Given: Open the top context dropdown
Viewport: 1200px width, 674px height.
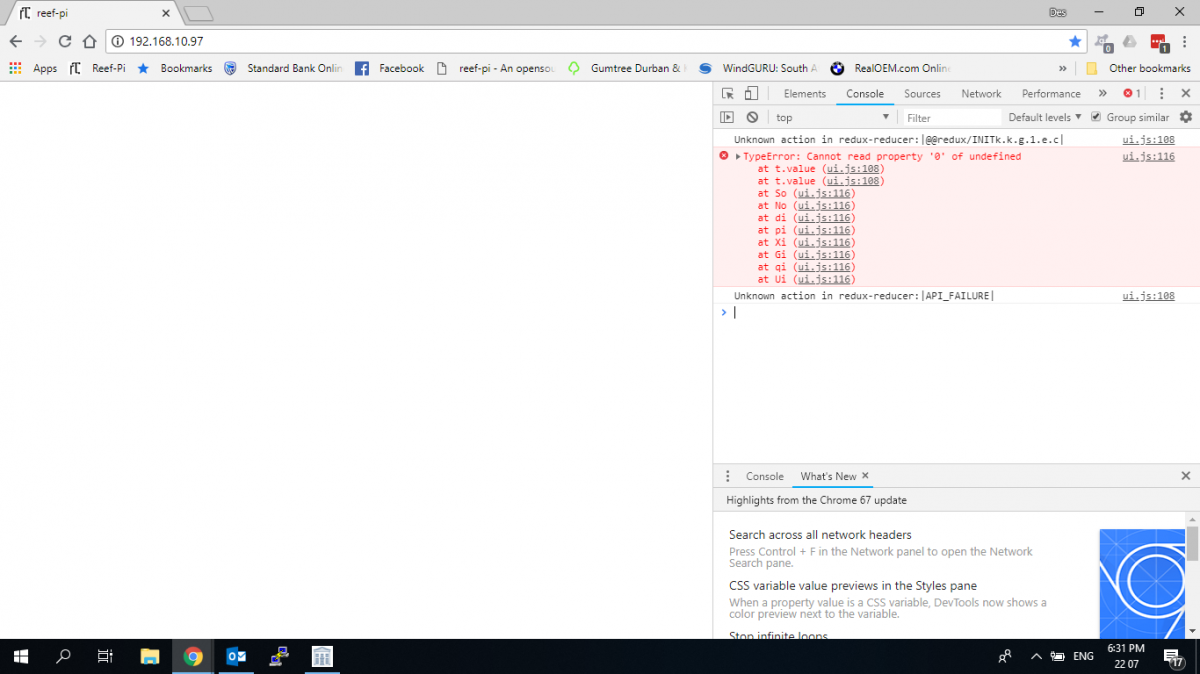Looking at the screenshot, I should point(832,117).
